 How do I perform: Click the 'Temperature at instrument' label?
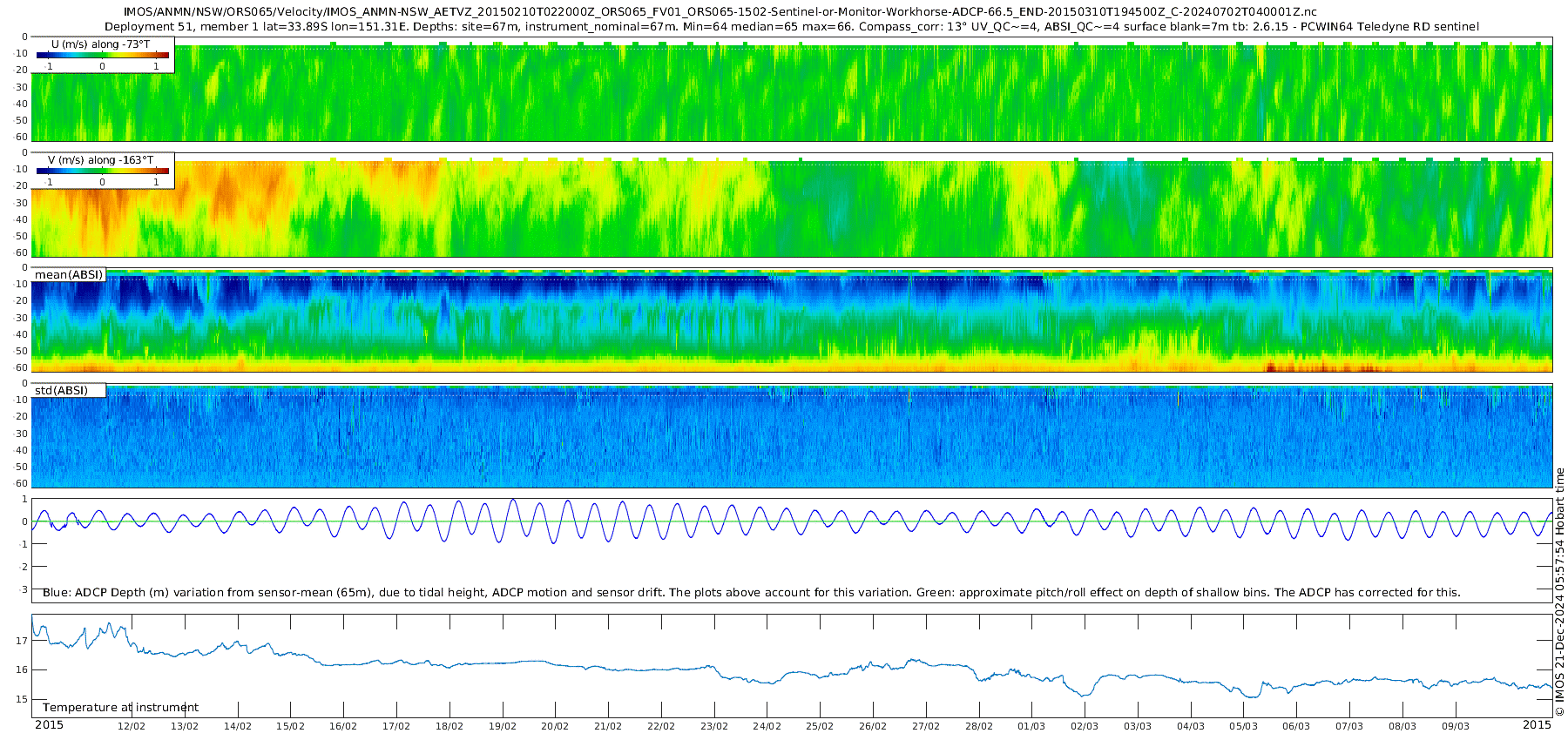[120, 707]
